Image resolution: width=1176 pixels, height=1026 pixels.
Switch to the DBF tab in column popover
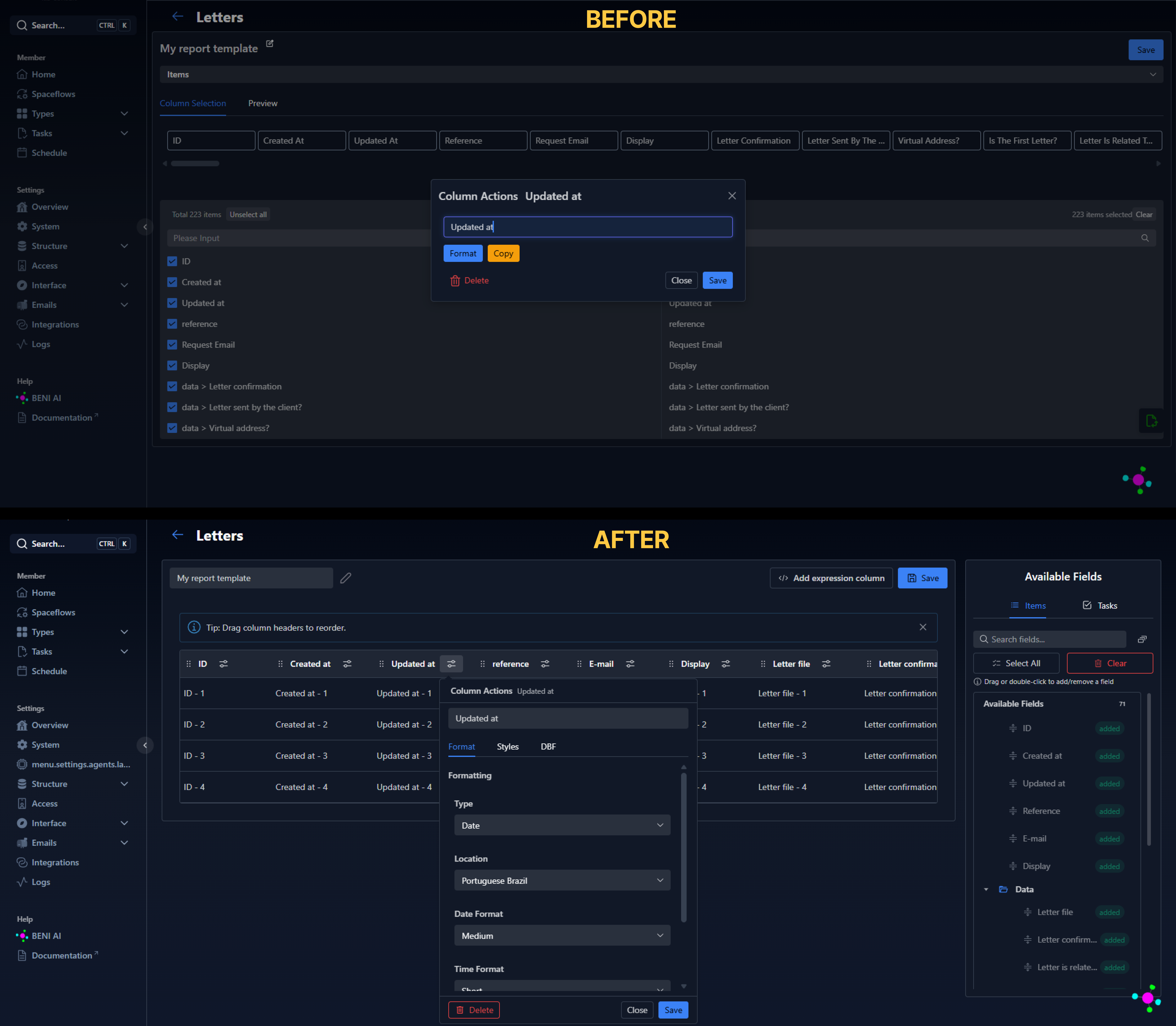(x=548, y=747)
